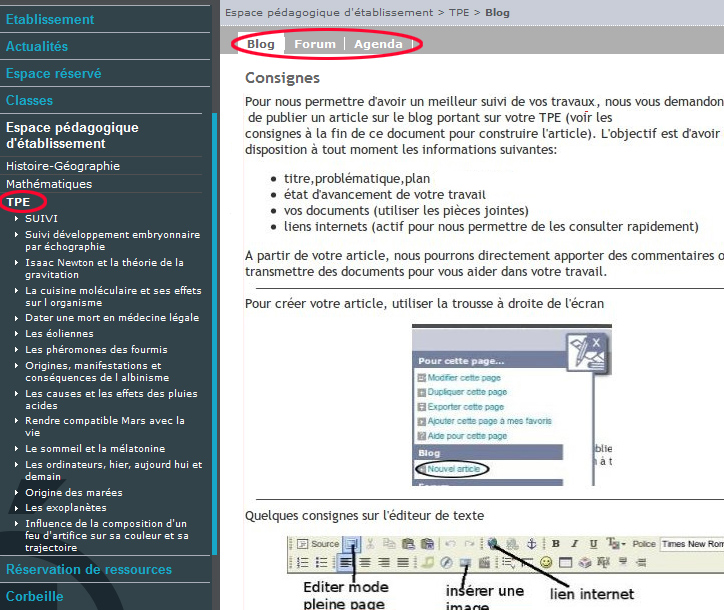Image resolution: width=724 pixels, height=610 pixels.
Task: Open Mathématiques subject page
Action: tap(49, 184)
